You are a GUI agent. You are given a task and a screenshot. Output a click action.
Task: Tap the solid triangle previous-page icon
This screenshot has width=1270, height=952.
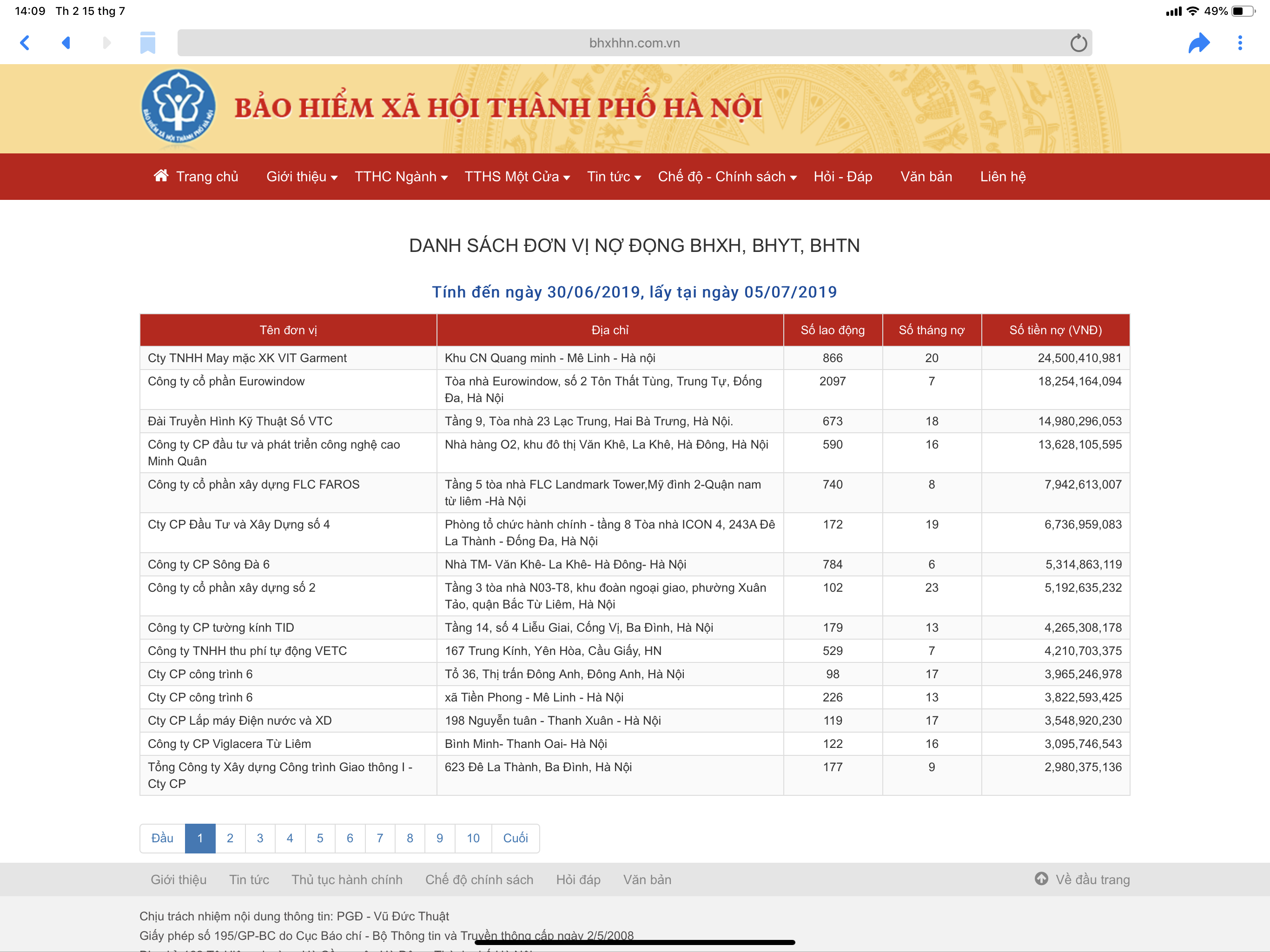pyautogui.click(x=66, y=43)
